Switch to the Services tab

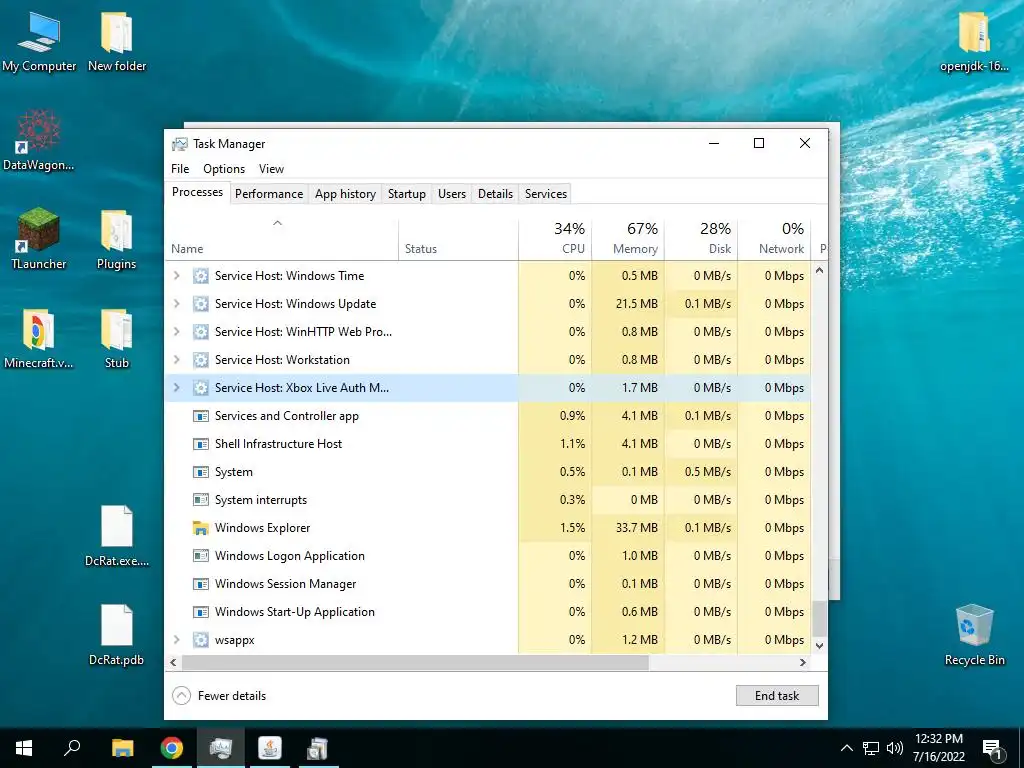coord(546,194)
